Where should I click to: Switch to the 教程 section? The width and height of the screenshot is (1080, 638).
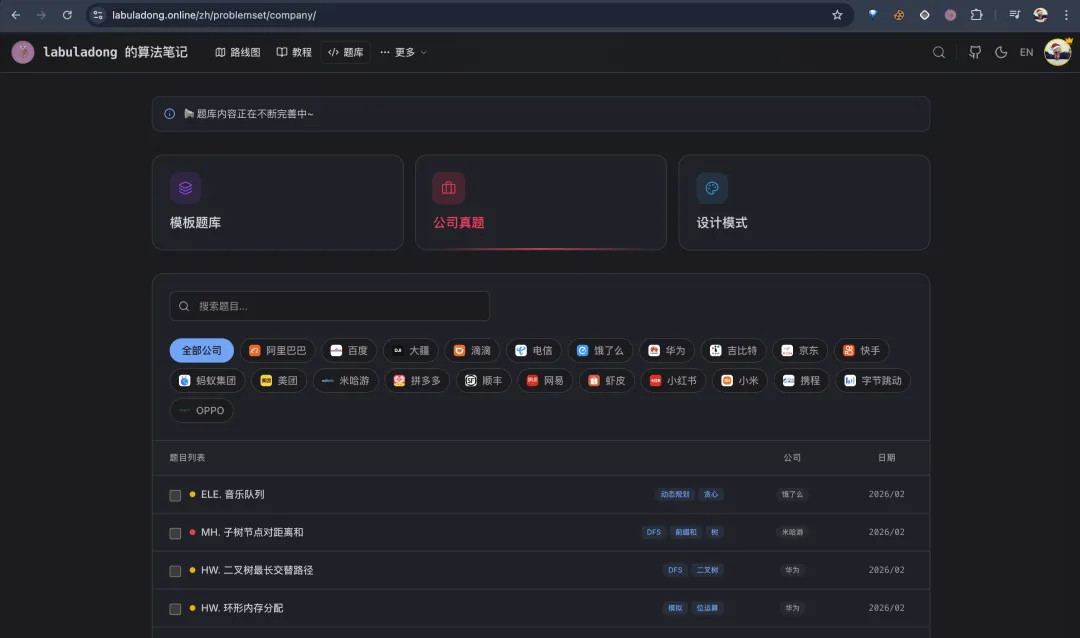click(x=295, y=52)
